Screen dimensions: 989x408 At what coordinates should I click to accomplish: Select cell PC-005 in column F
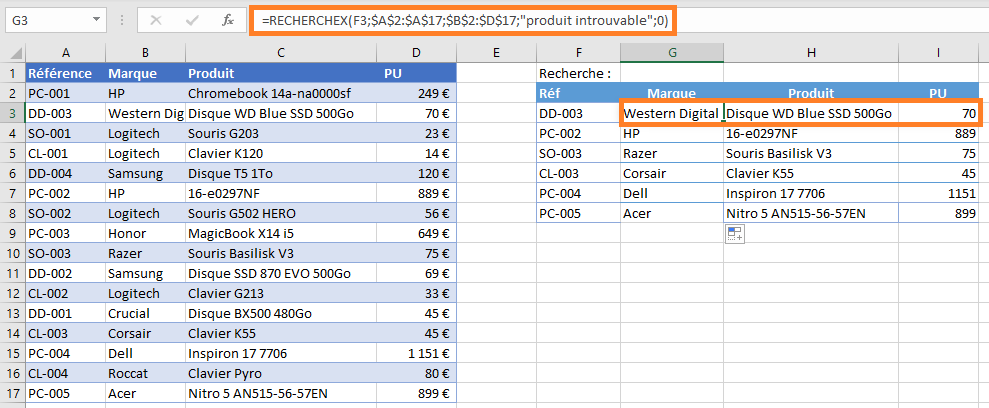(x=578, y=214)
